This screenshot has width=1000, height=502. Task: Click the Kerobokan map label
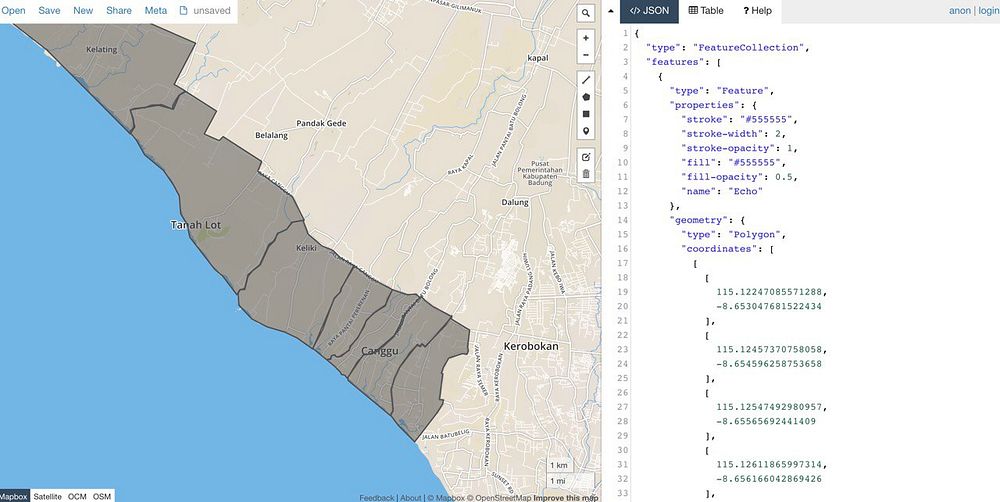531,346
